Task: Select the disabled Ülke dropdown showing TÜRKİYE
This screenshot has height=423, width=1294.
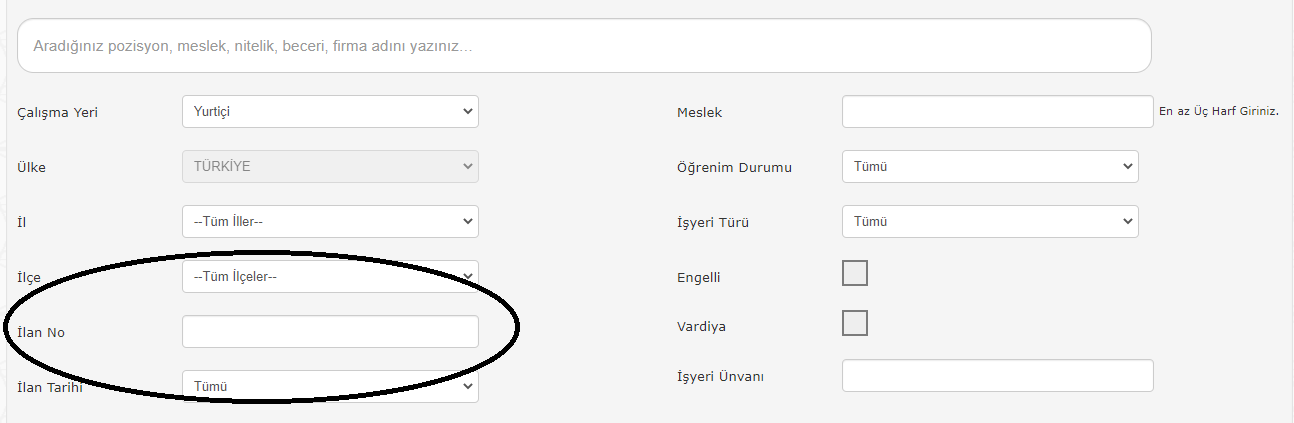Action: 330,167
